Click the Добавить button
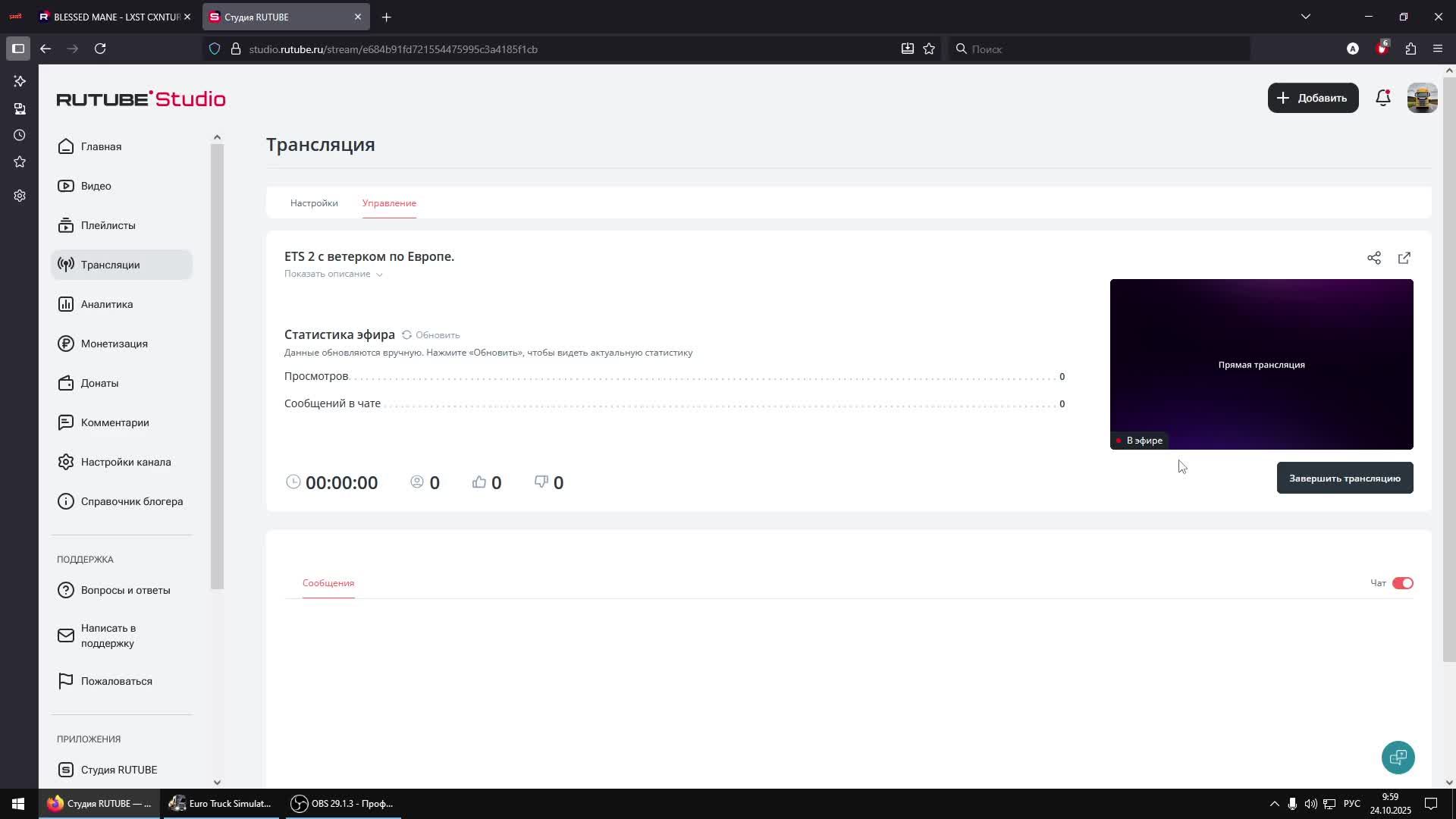 coord(1312,98)
